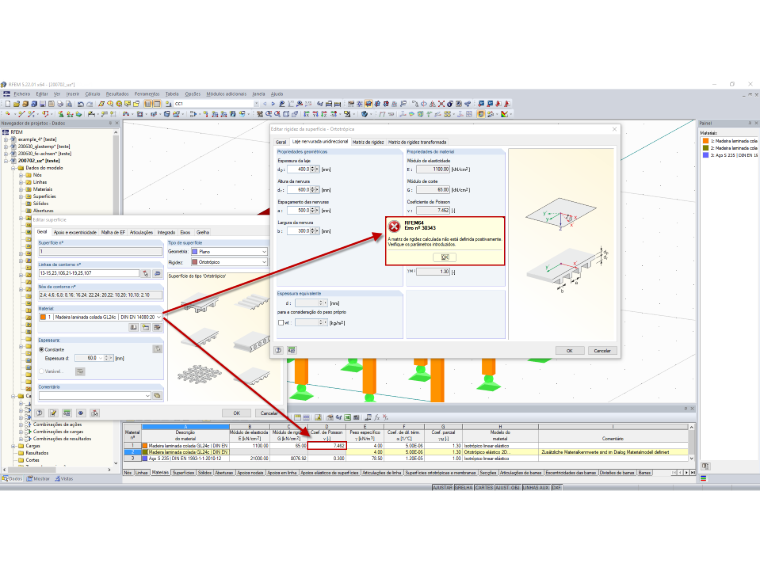Click OK in Editar superfície dialog
The height and width of the screenshot is (570, 760).
click(237, 413)
